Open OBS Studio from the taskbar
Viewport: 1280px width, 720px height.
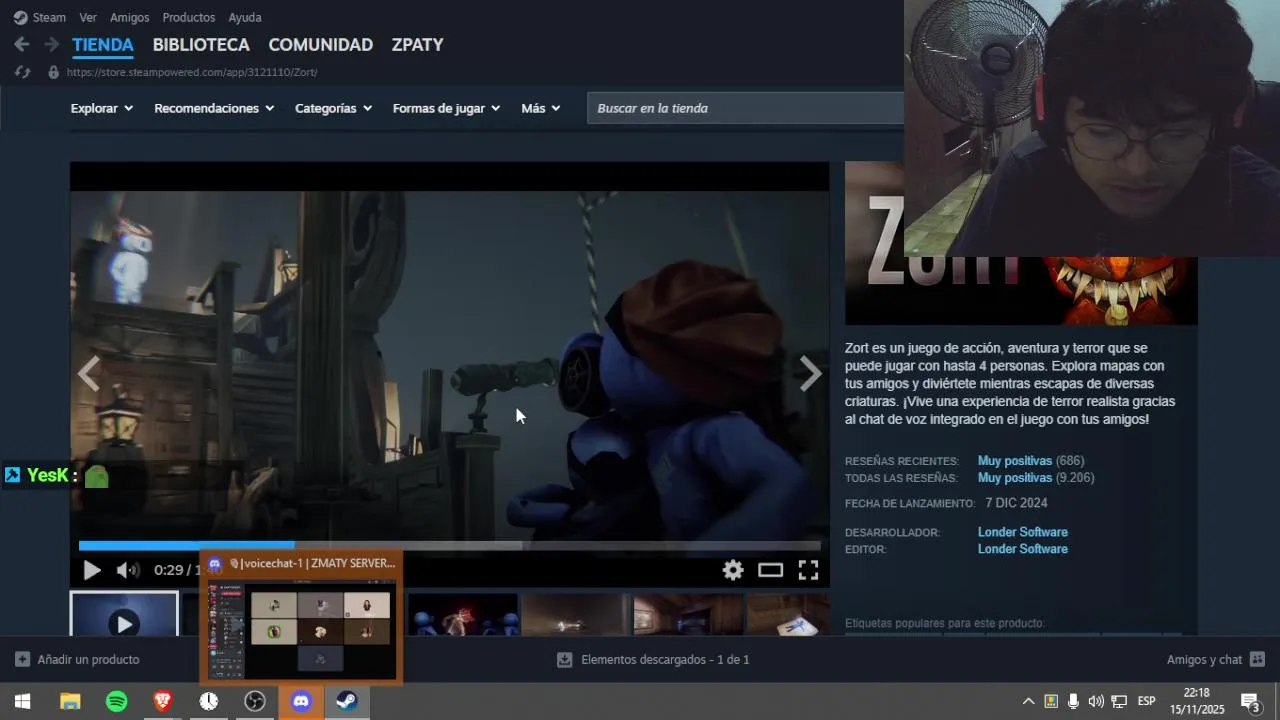tap(255, 701)
